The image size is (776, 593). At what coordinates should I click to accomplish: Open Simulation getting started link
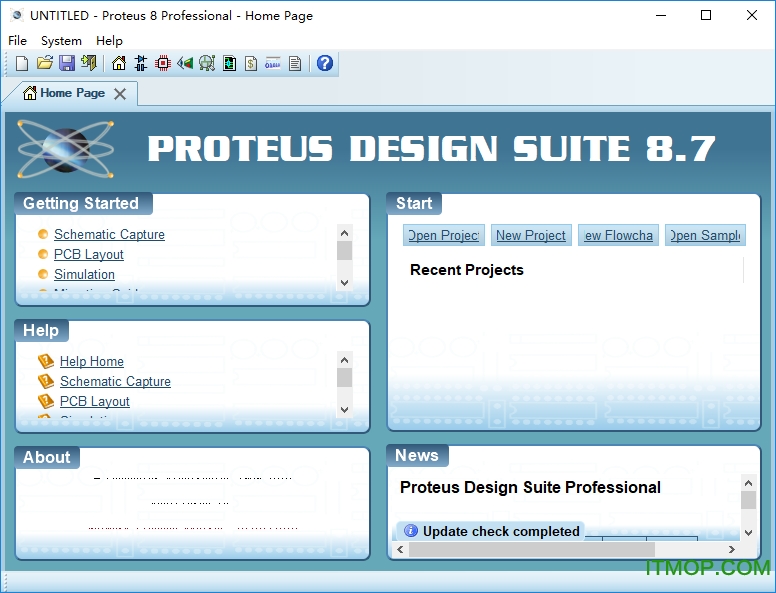(84, 274)
